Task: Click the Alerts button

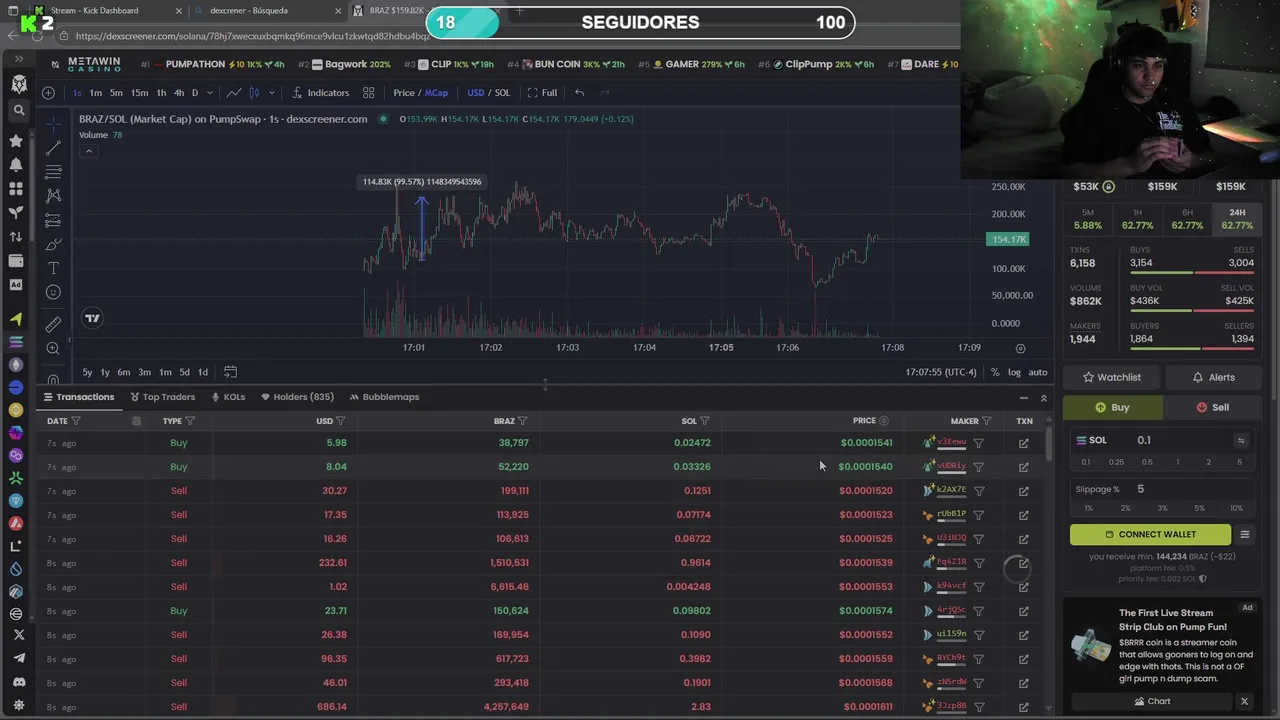Action: (x=1213, y=377)
